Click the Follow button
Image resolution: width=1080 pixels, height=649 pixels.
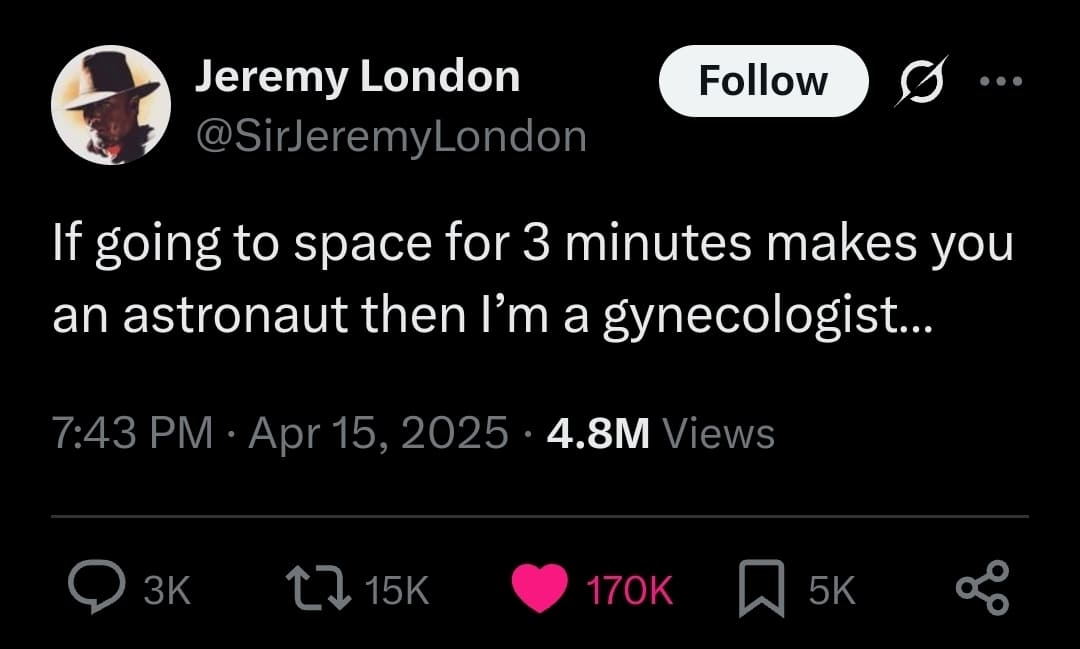coord(762,81)
